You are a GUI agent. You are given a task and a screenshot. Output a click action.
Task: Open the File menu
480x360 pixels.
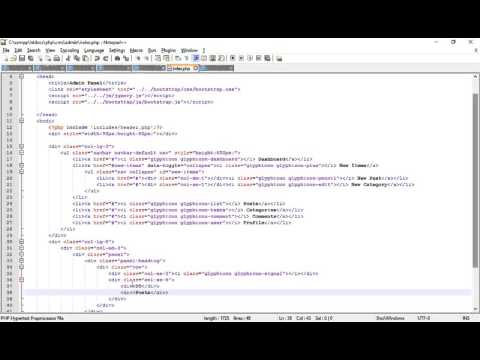(x=6, y=50)
